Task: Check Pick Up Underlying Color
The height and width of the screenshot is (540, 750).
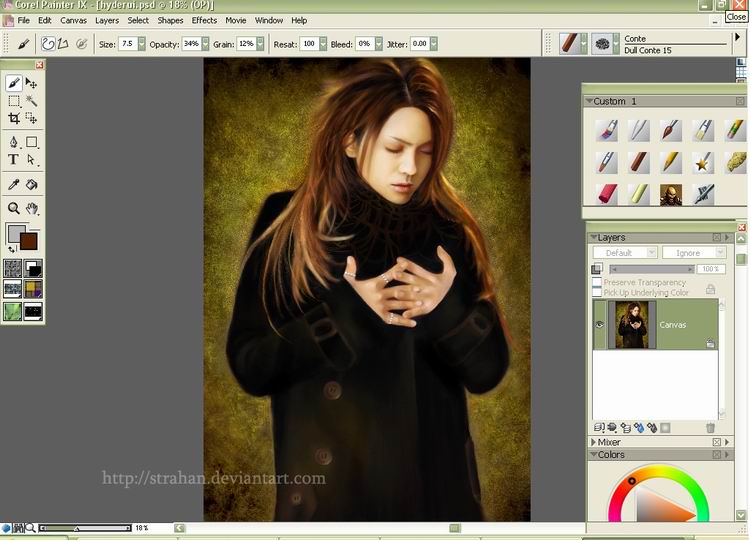Action: (x=597, y=292)
